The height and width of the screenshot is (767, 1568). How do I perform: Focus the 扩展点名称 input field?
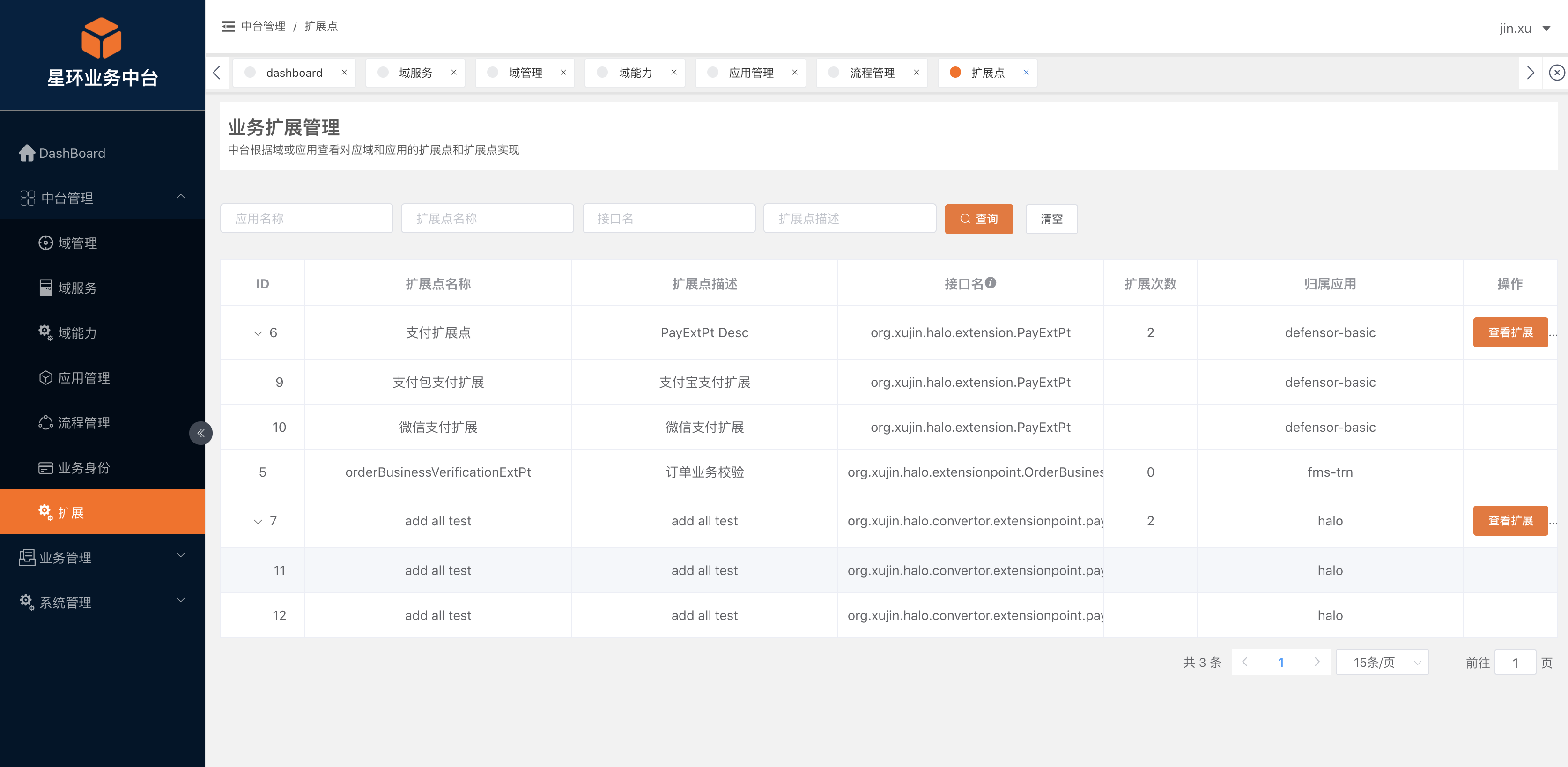tap(487, 219)
